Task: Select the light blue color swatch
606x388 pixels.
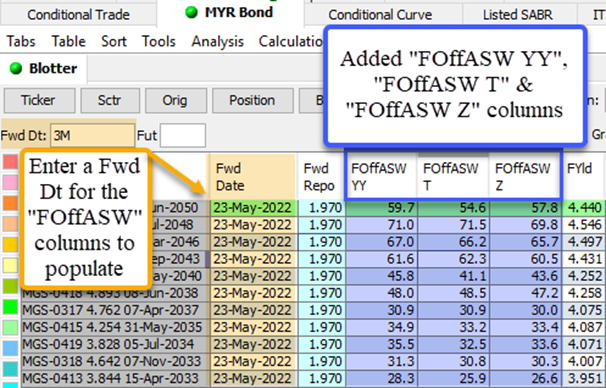Action: pyautogui.click(x=10, y=349)
